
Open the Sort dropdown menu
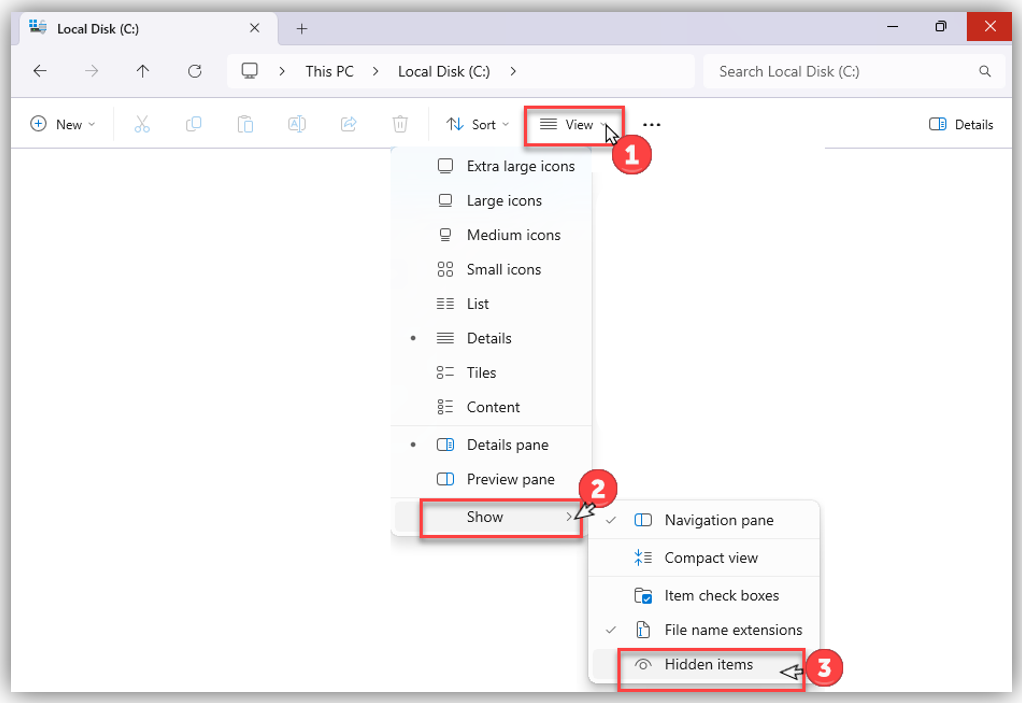click(x=477, y=125)
